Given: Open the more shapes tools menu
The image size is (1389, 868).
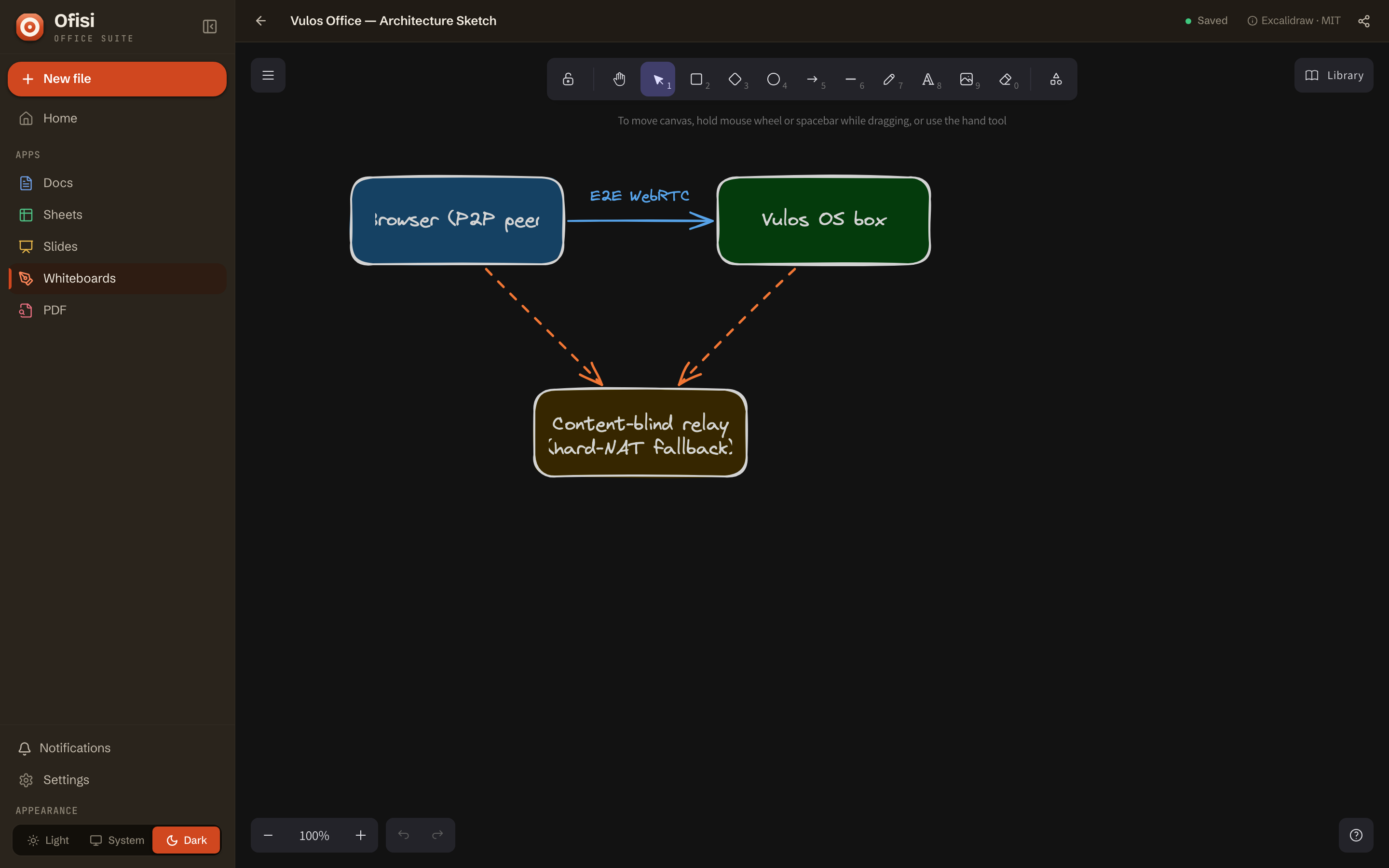Looking at the screenshot, I should [1056, 79].
